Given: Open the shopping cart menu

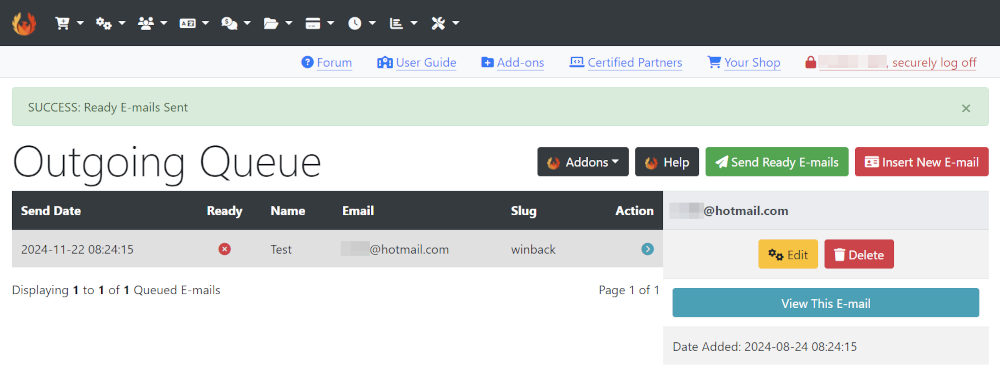Looking at the screenshot, I should pos(69,24).
